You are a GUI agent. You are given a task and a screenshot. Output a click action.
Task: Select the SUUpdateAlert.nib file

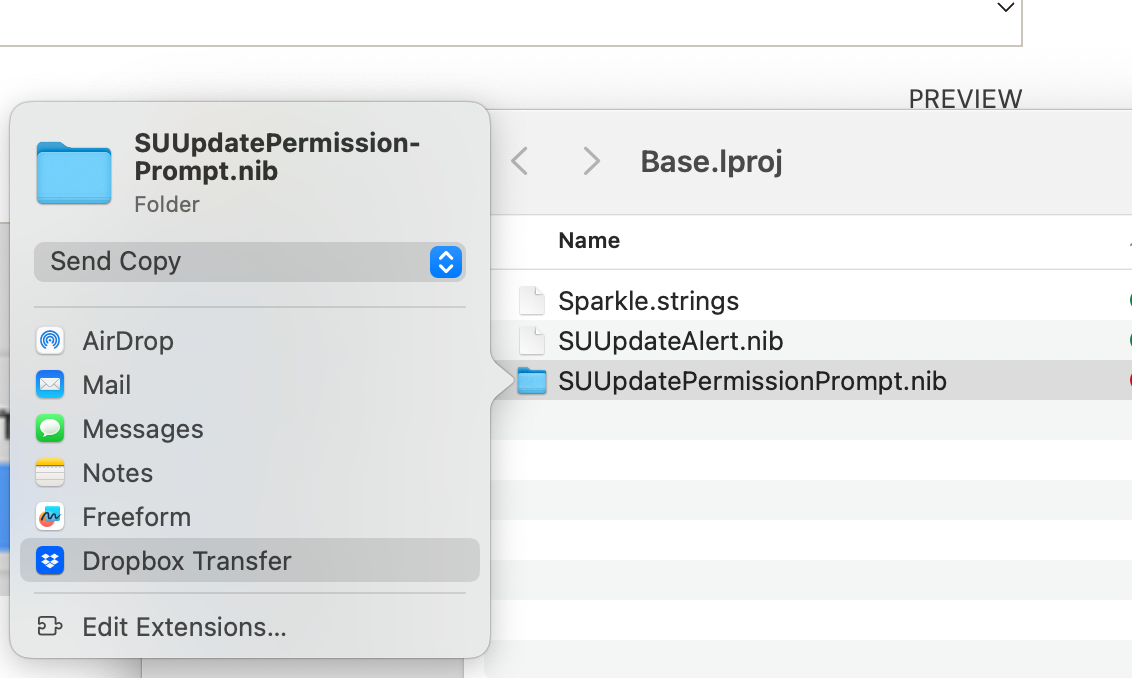pyautogui.click(x=670, y=341)
